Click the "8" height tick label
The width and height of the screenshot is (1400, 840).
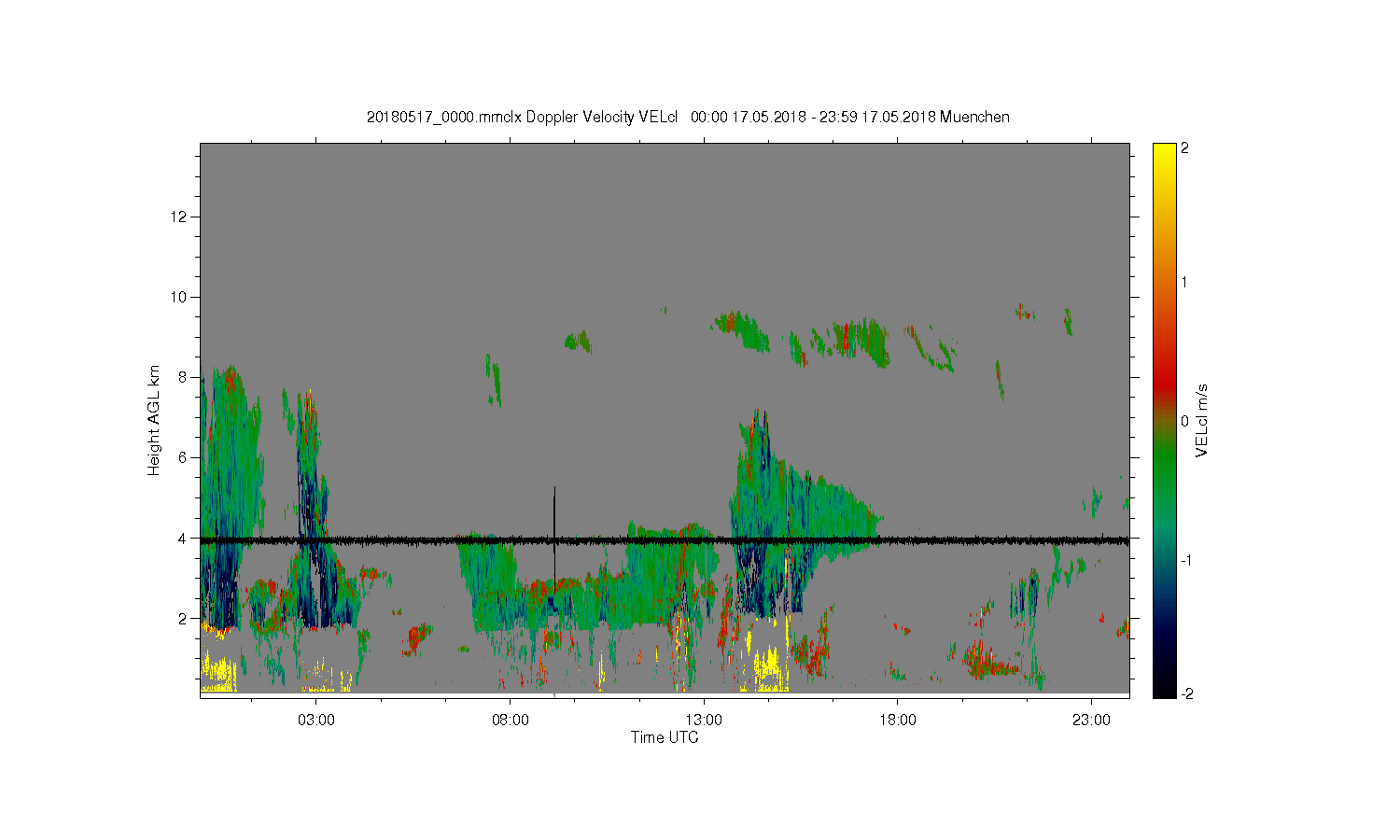pos(185,377)
